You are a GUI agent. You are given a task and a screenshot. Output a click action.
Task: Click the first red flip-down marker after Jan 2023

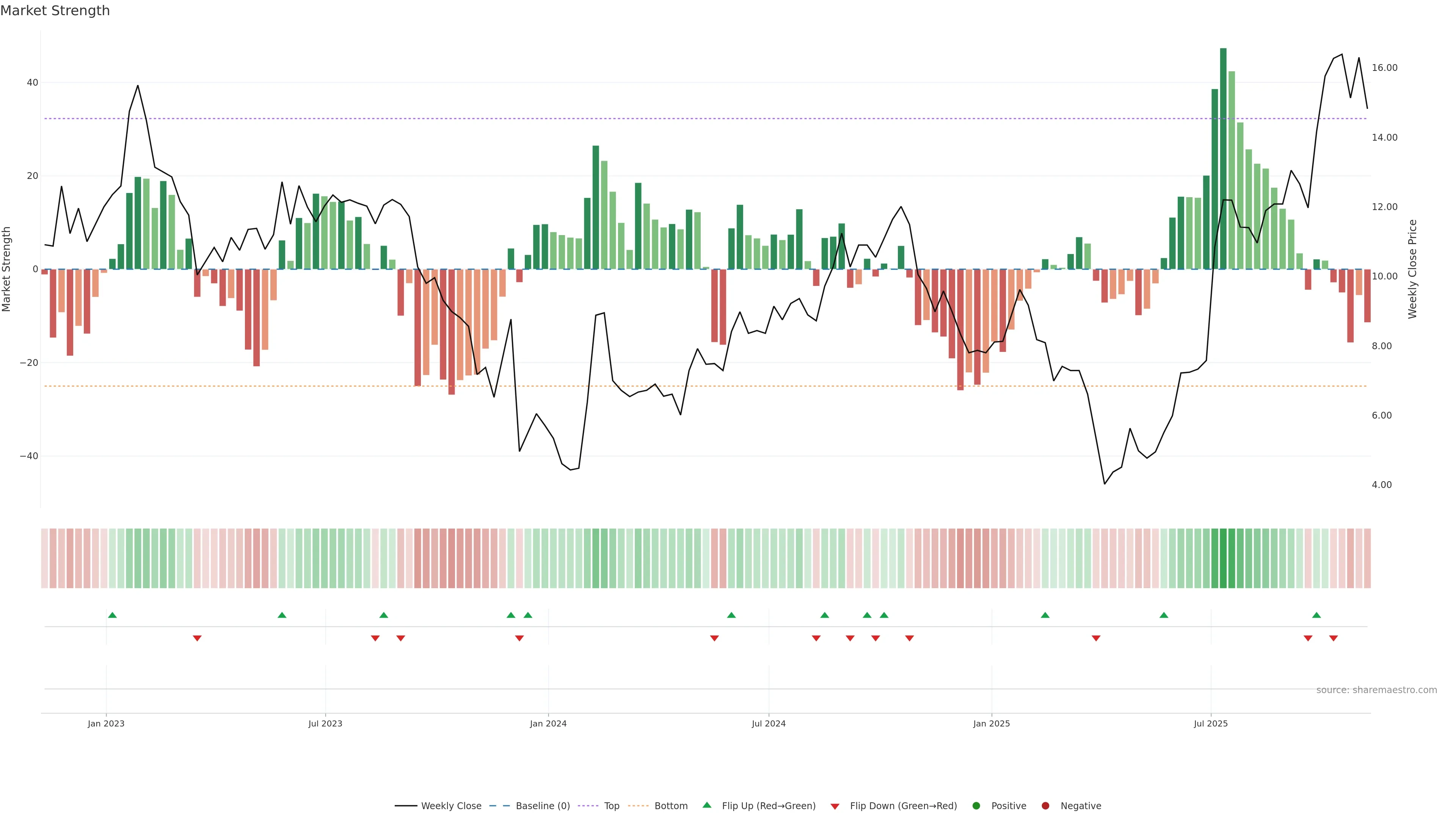[197, 638]
